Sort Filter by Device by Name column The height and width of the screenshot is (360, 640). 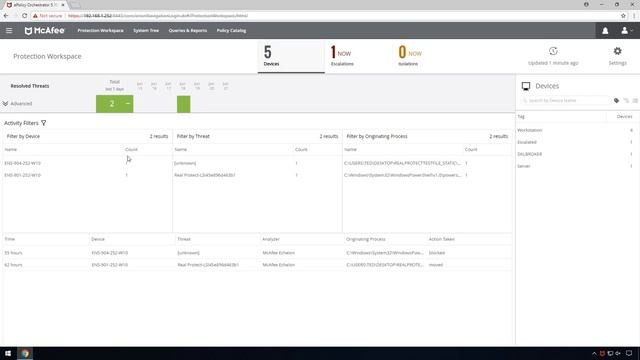pos(11,149)
